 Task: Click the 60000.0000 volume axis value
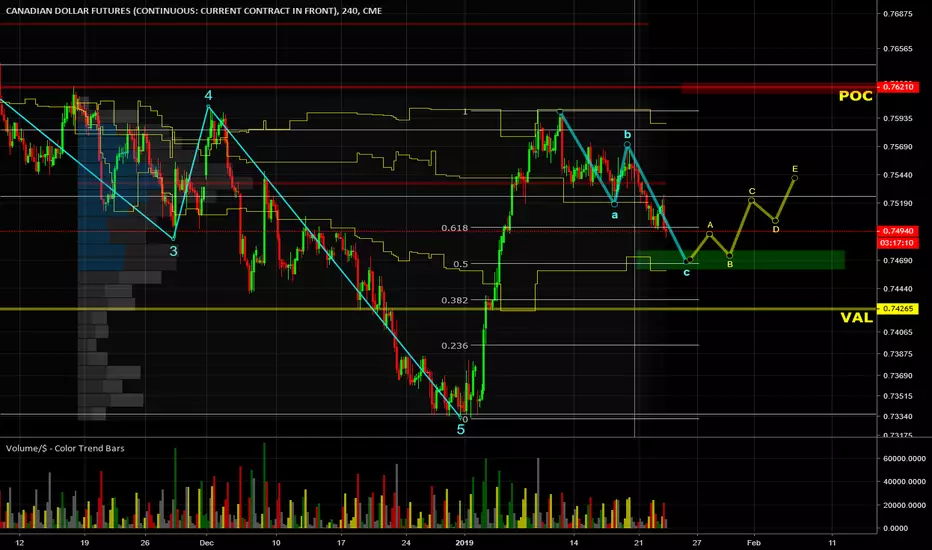pyautogui.click(x=904, y=458)
